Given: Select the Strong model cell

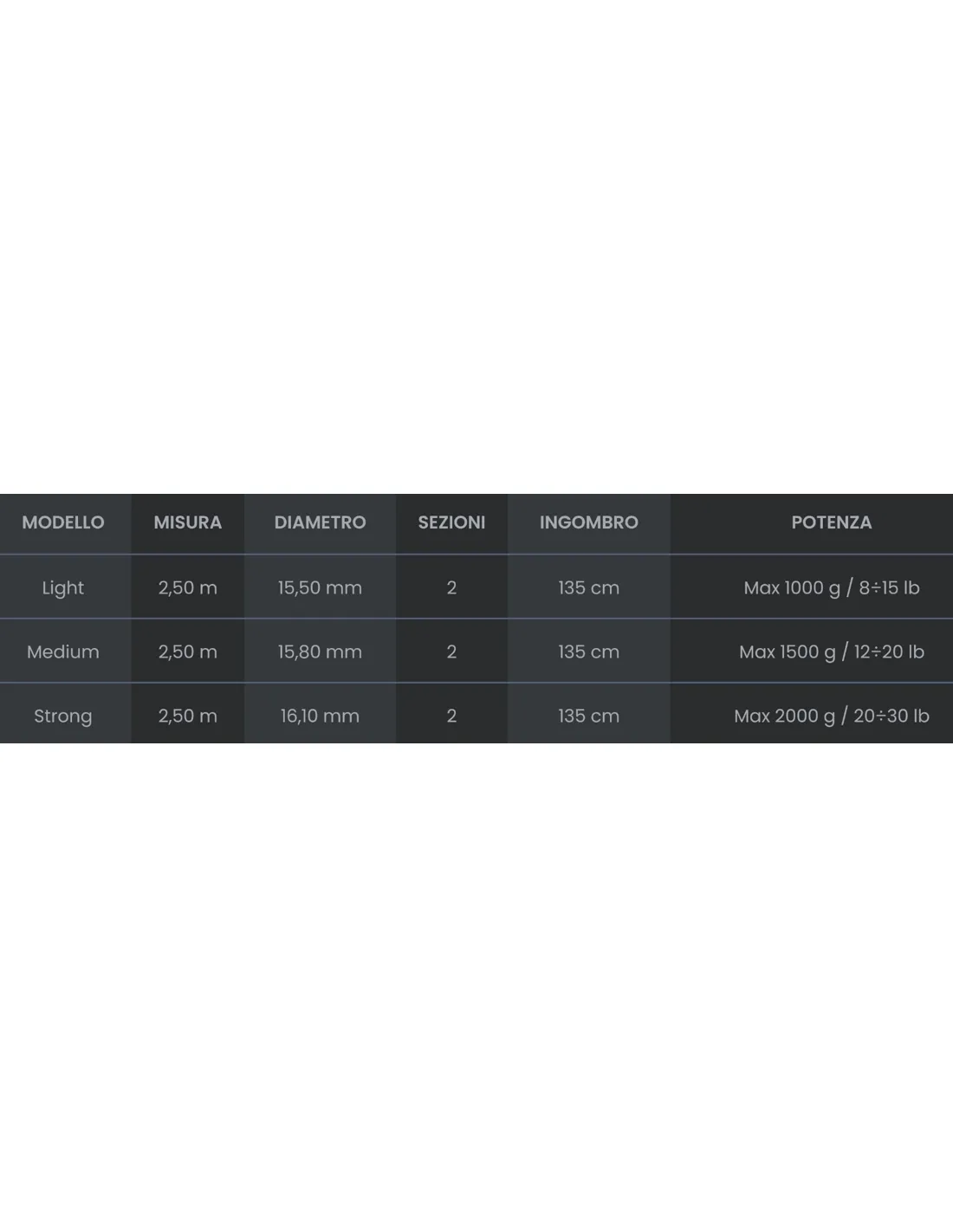Looking at the screenshot, I should [x=63, y=717].
